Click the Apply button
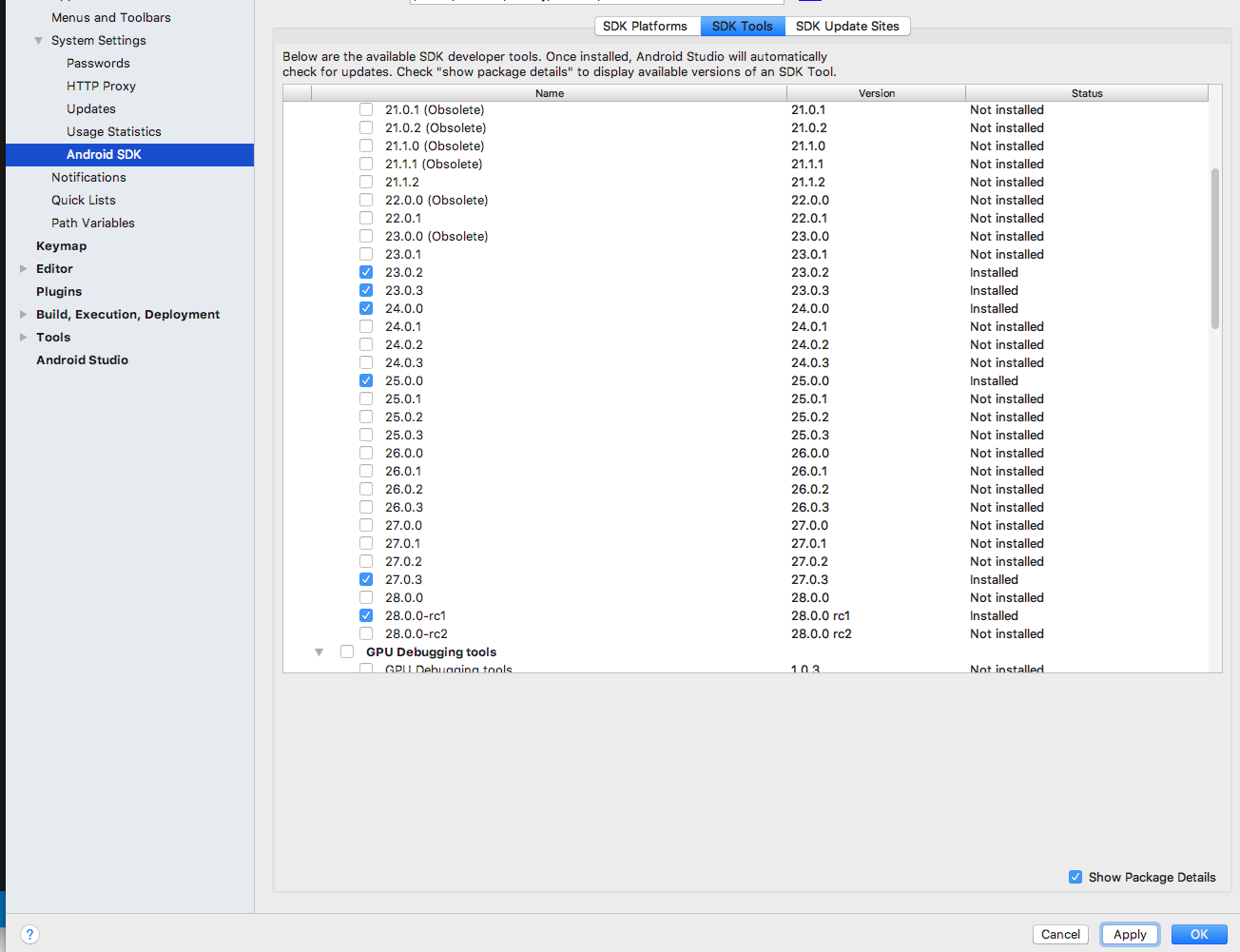Viewport: 1240px width, 952px height. (1130, 934)
